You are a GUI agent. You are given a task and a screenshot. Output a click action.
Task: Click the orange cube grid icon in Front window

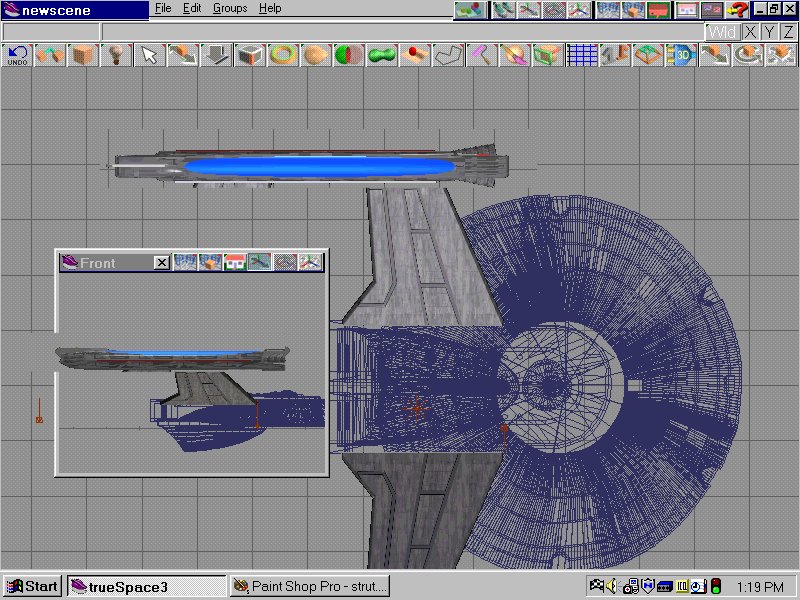click(x=210, y=262)
